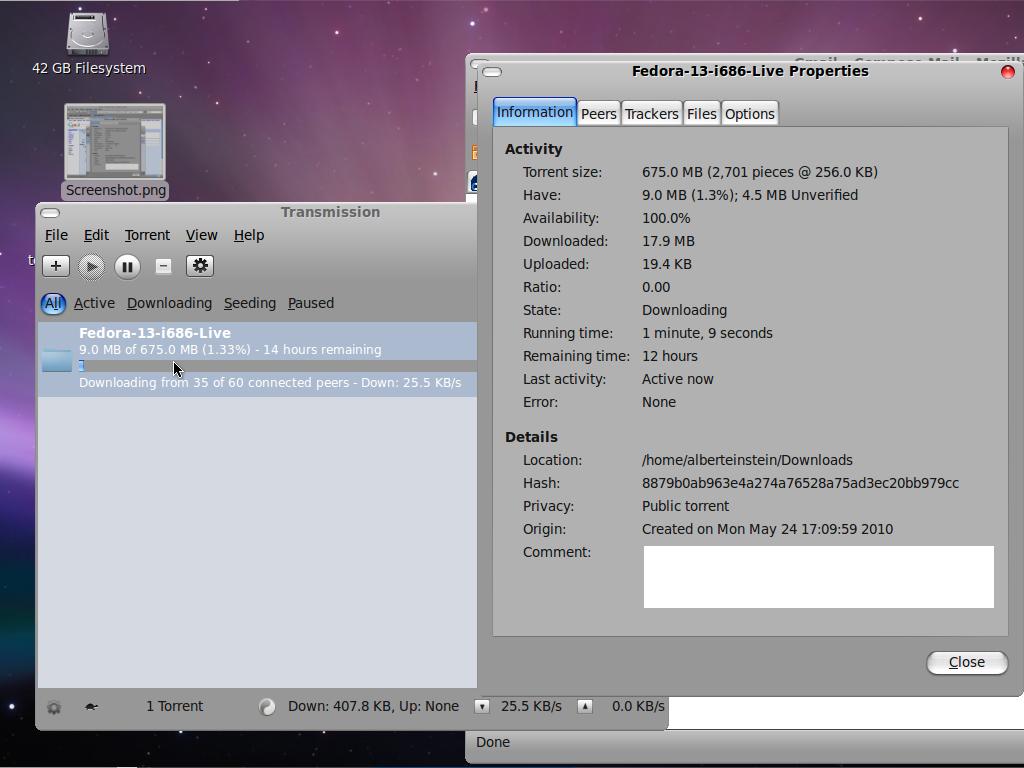Click 'Created on Mon May 24 17:09:59 2010'

(x=767, y=530)
